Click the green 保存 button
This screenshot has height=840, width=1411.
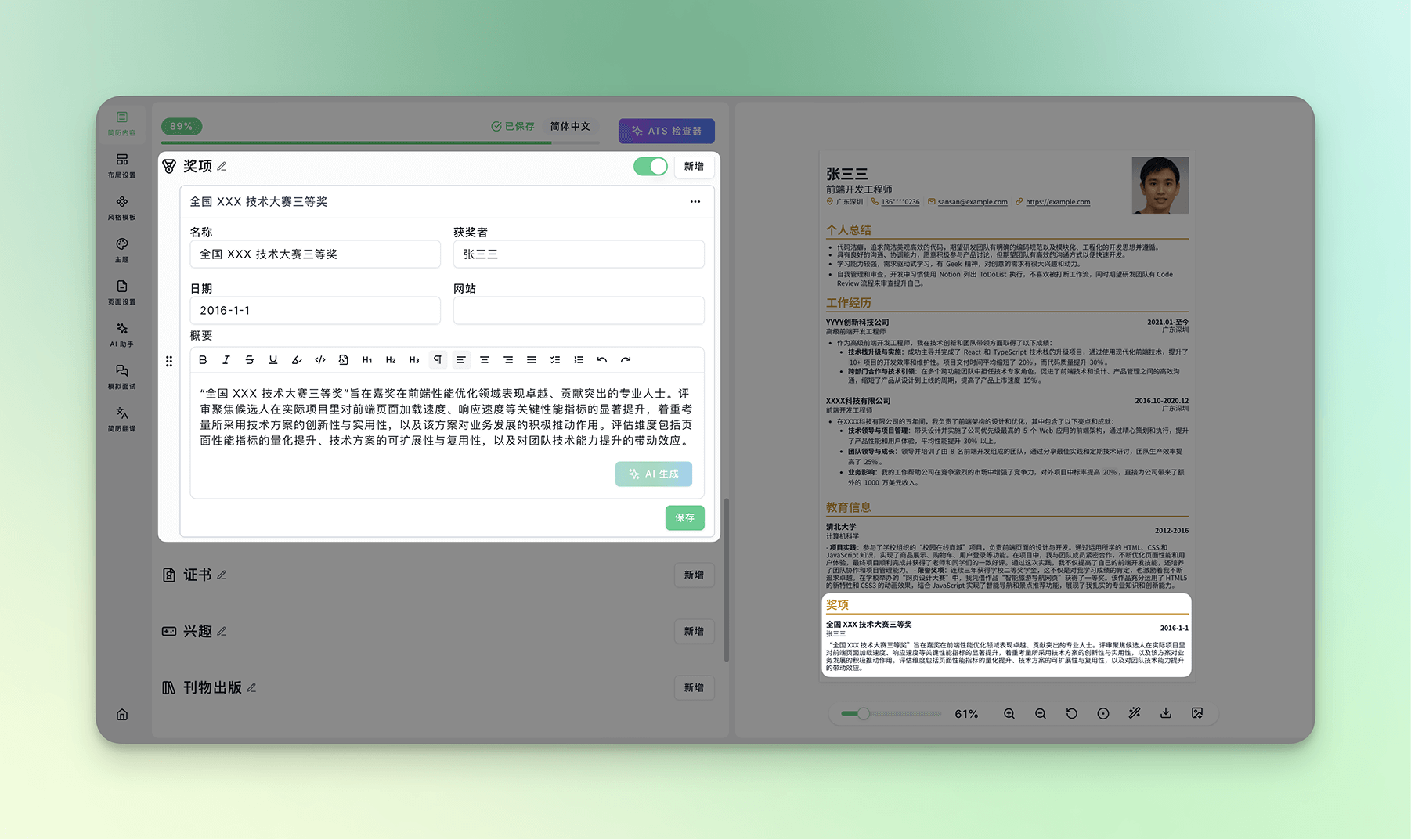click(684, 517)
